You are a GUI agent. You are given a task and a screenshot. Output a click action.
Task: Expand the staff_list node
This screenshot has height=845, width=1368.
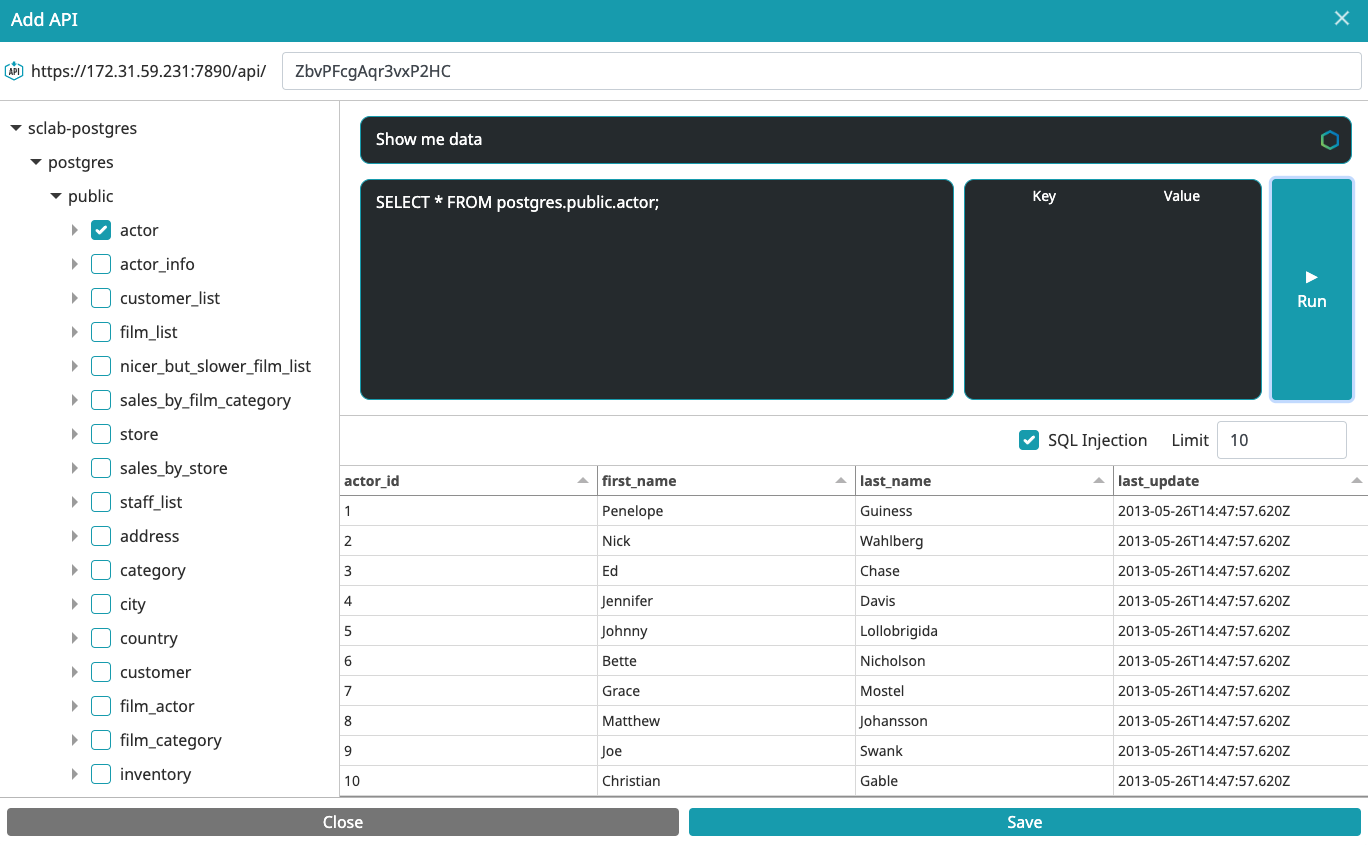pyautogui.click(x=75, y=502)
